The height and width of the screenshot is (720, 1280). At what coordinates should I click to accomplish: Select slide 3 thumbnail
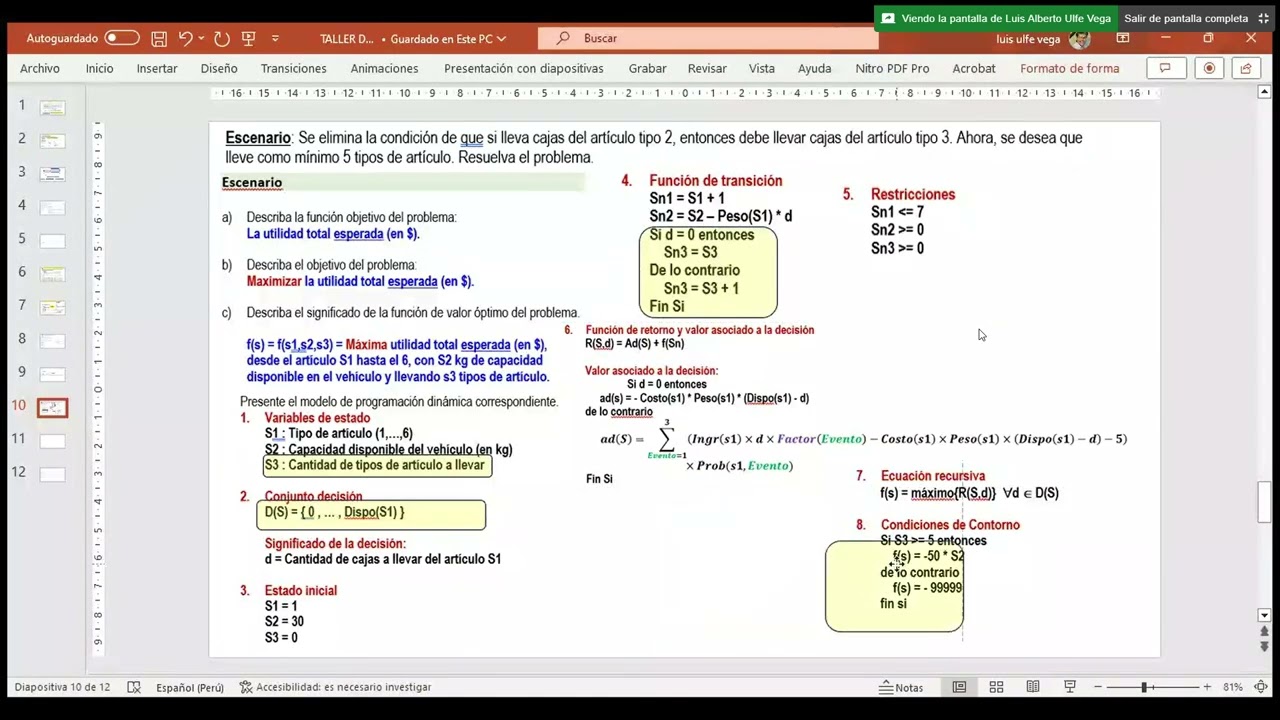pos(52,174)
